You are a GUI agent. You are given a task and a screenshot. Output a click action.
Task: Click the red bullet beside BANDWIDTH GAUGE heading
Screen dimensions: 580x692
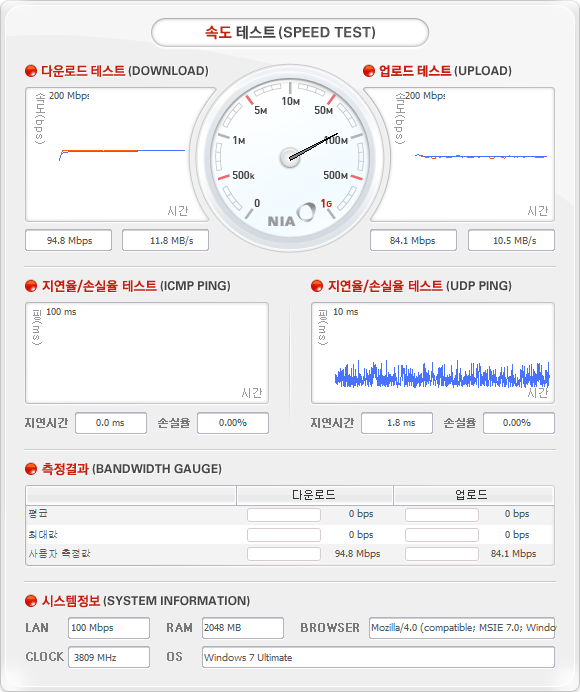(x=31, y=469)
